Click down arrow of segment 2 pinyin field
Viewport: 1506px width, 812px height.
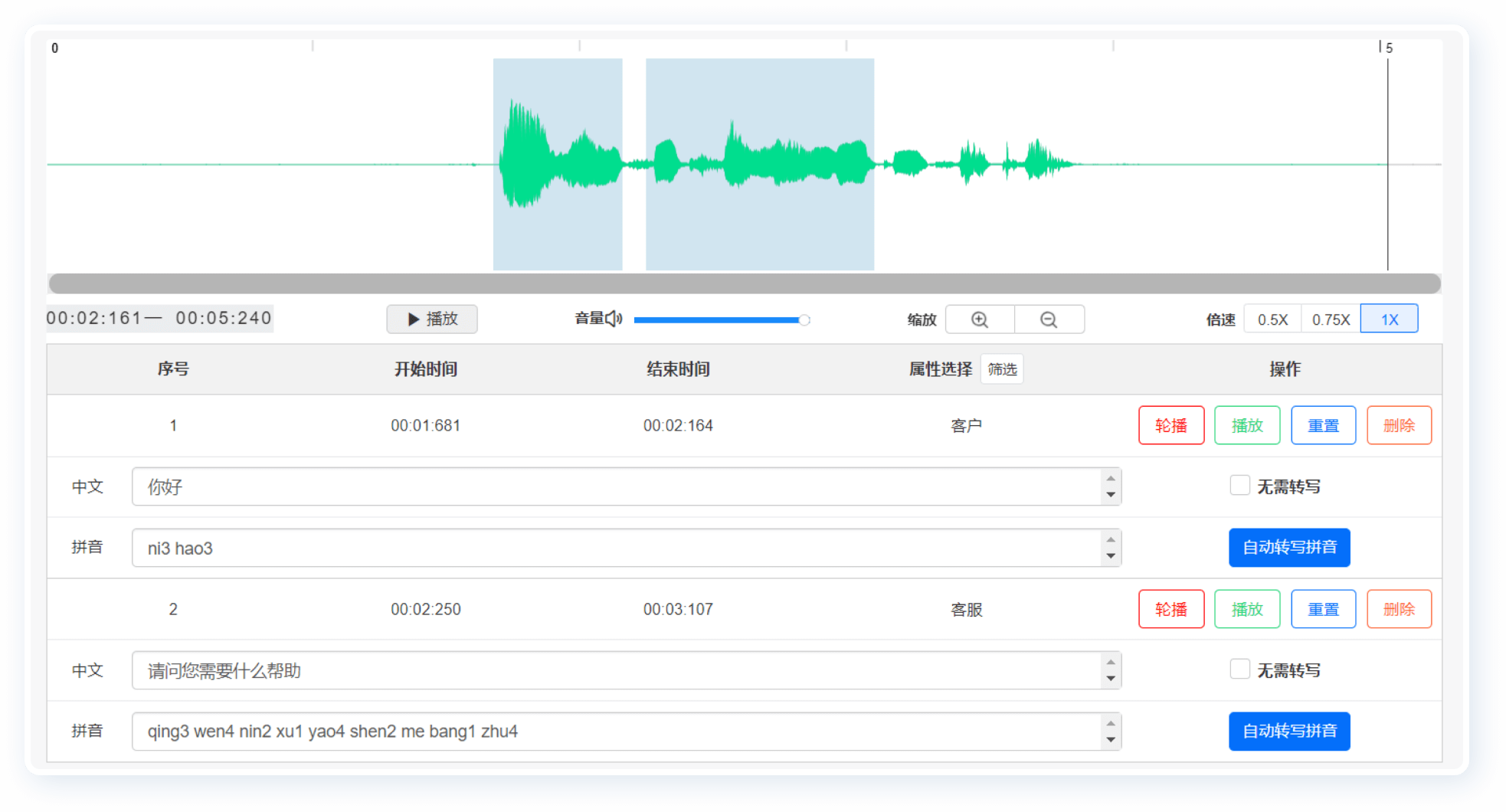(x=1111, y=740)
